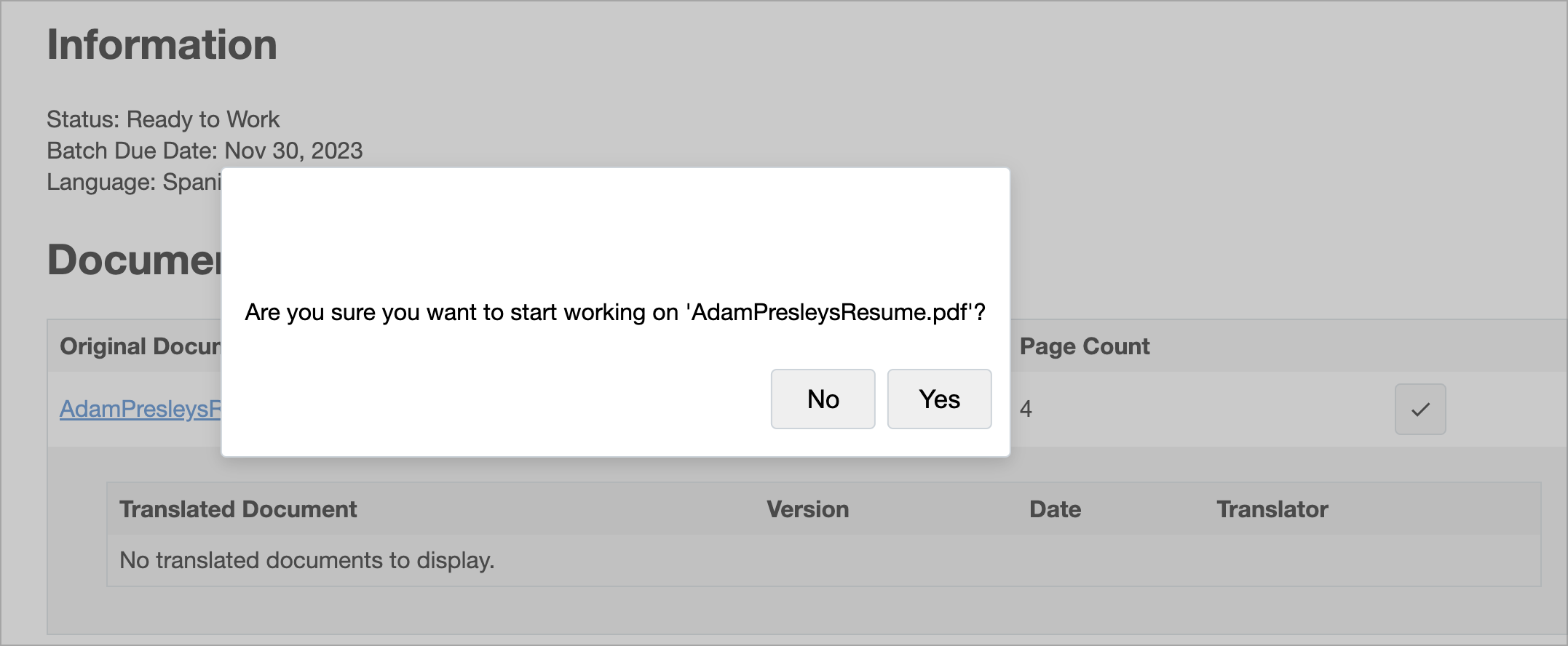Click the 'No translated documents to display' message
Viewport: 1568px width, 646px height.
pyautogui.click(x=306, y=560)
